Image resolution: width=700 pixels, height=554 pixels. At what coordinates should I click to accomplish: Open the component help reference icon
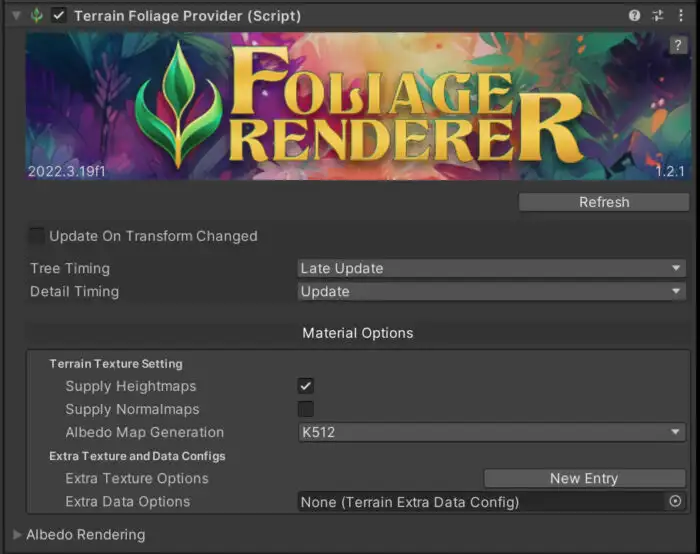634,16
